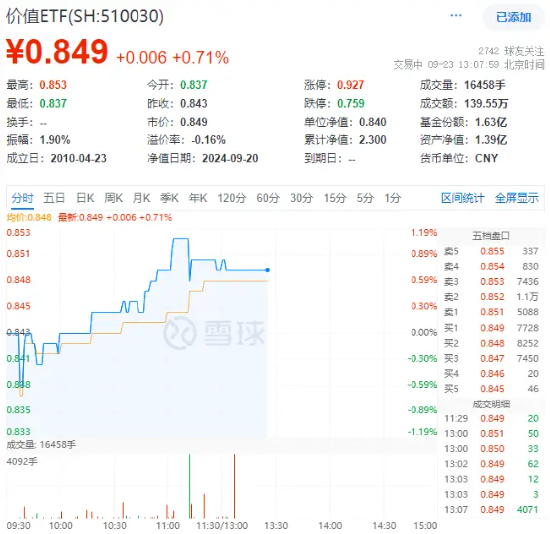Click the 跌停 value 0.759
550x534 pixels.
coord(350,104)
